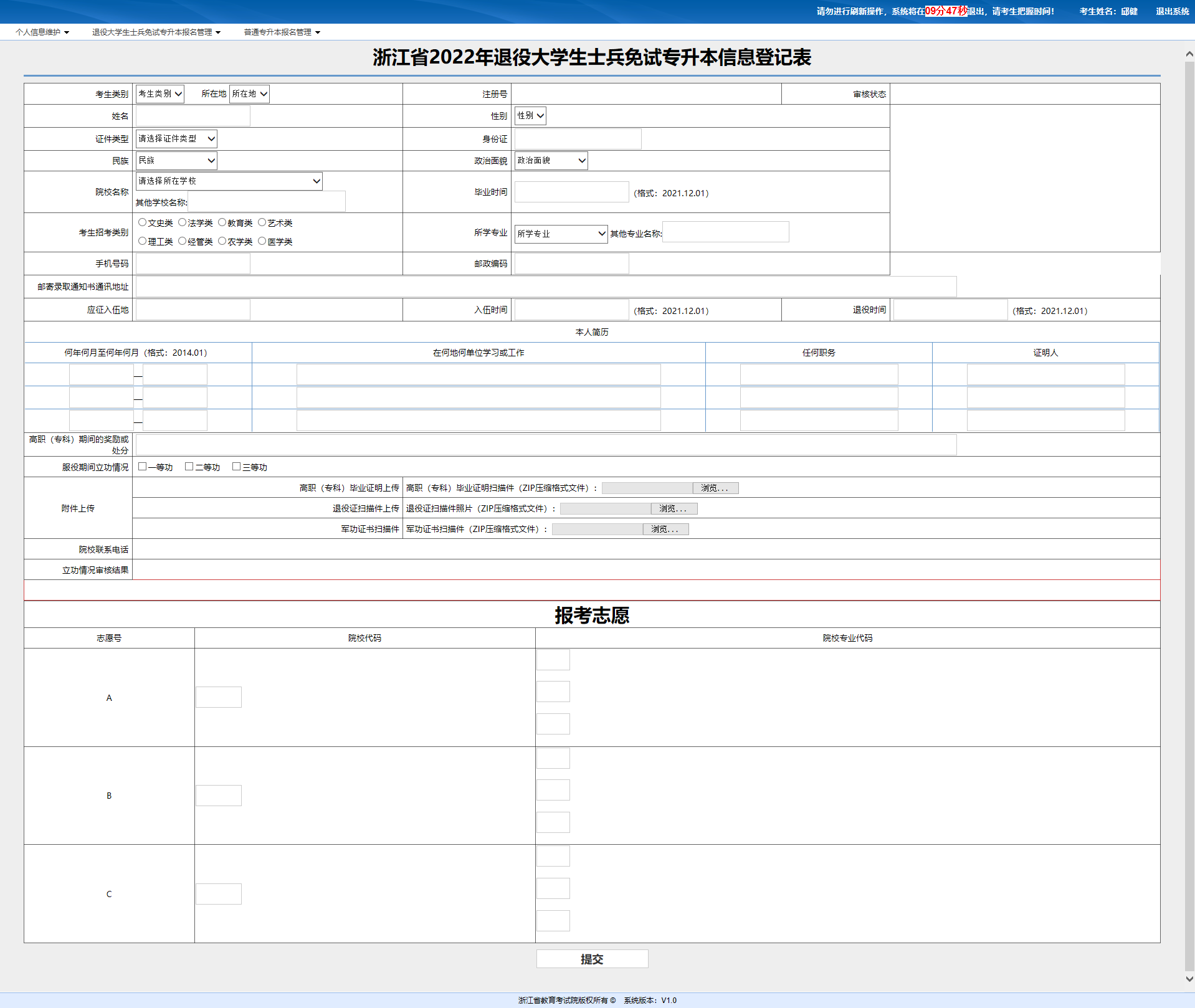The image size is (1195, 1008).
Task: Open the 政治面貌 dropdown list
Action: [x=551, y=161]
